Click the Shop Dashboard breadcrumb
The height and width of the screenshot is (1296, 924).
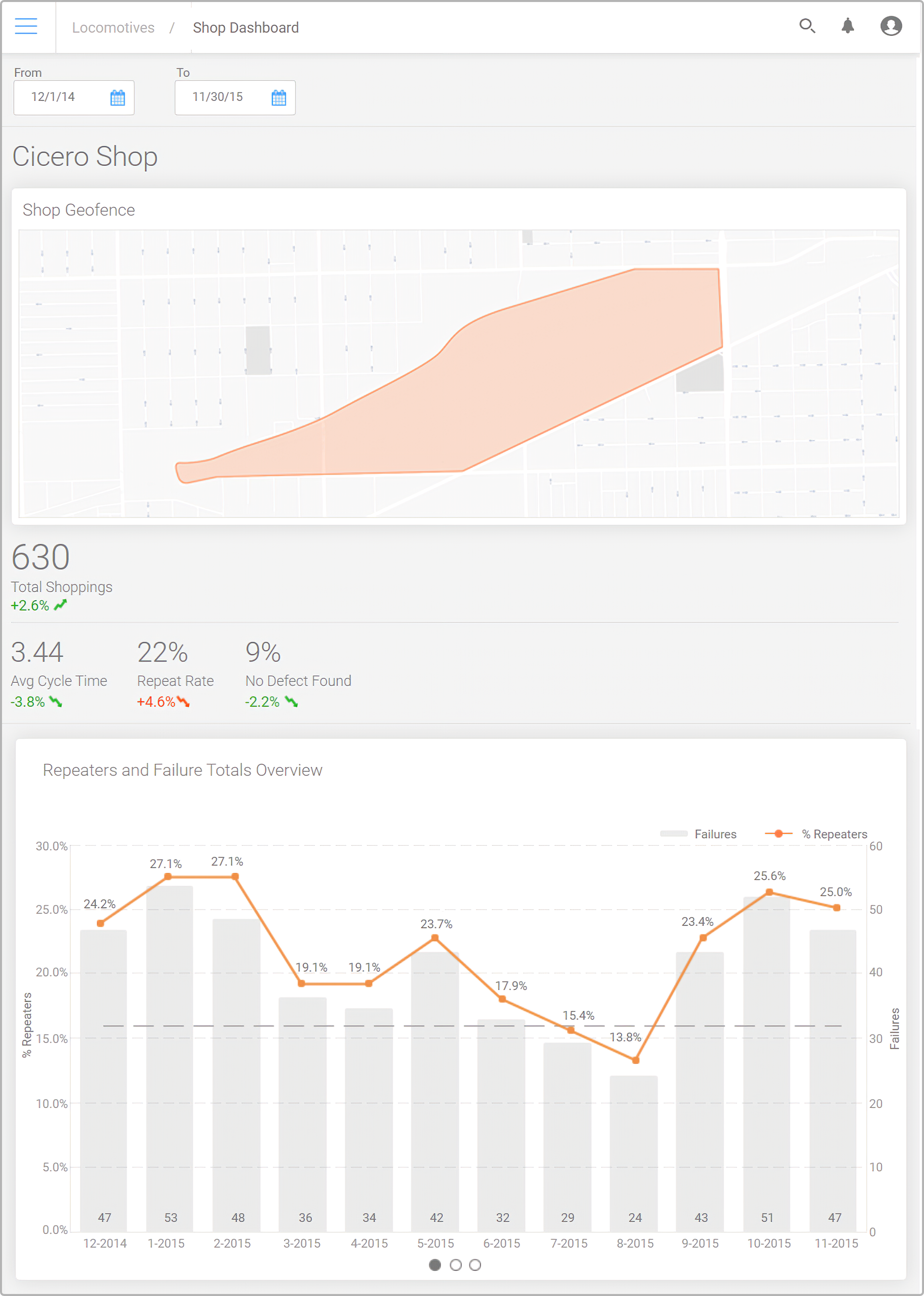(x=245, y=27)
